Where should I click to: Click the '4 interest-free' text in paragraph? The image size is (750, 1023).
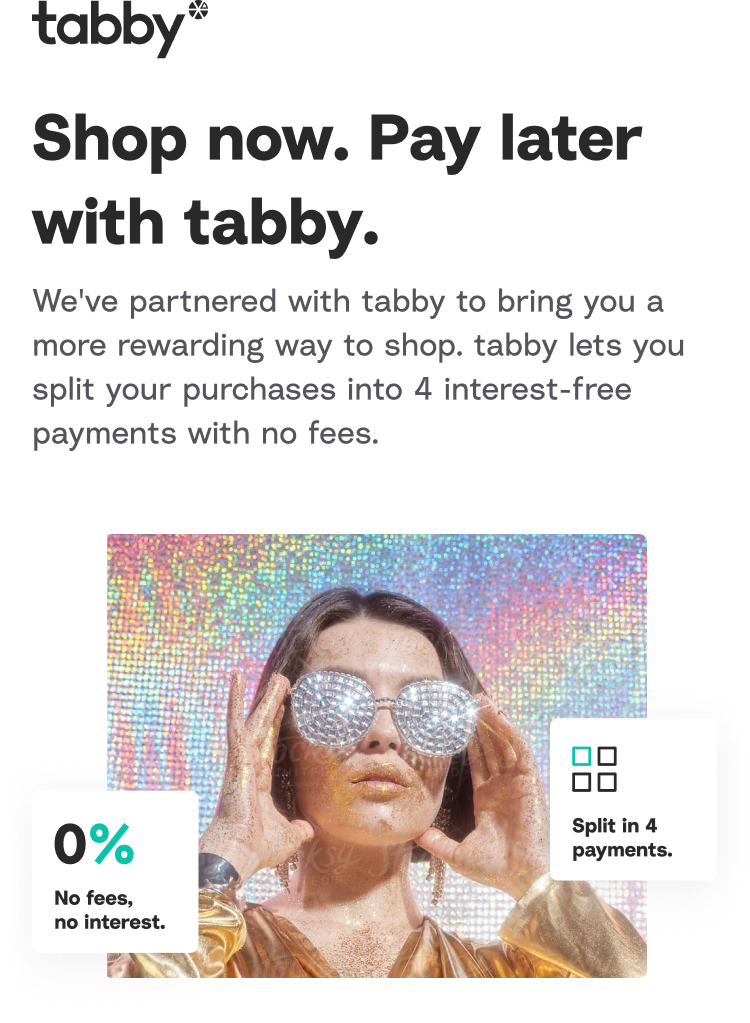(523, 389)
